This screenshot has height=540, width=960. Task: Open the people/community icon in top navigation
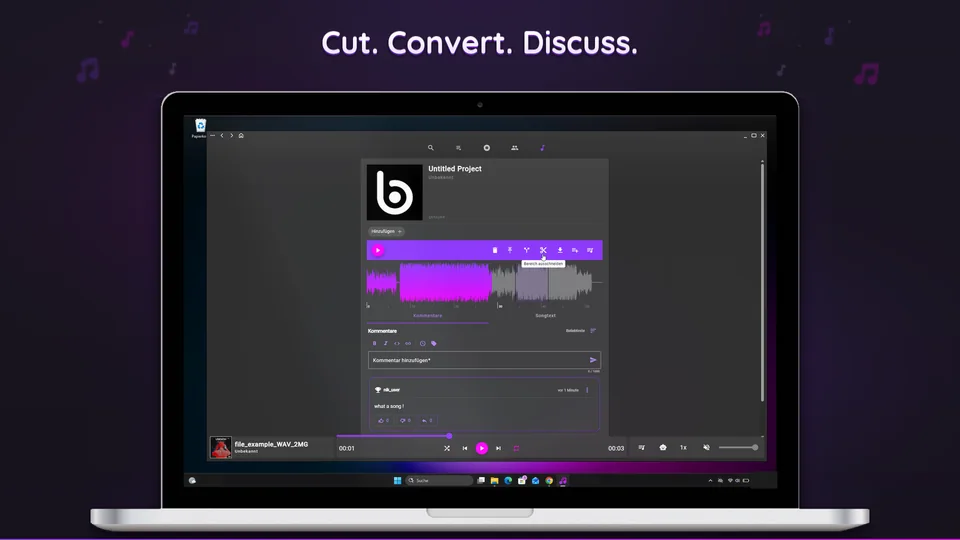[x=514, y=148]
